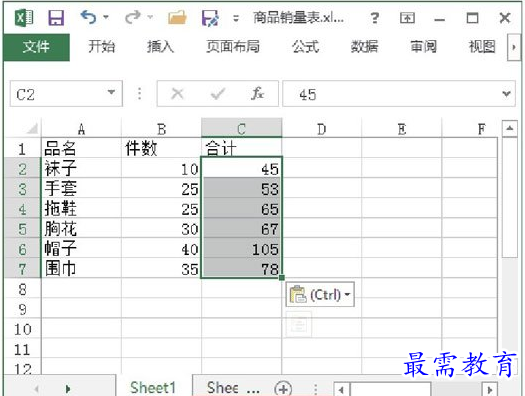The image size is (525, 396).
Task: Switch to the 审阅 tab
Action: (x=424, y=47)
